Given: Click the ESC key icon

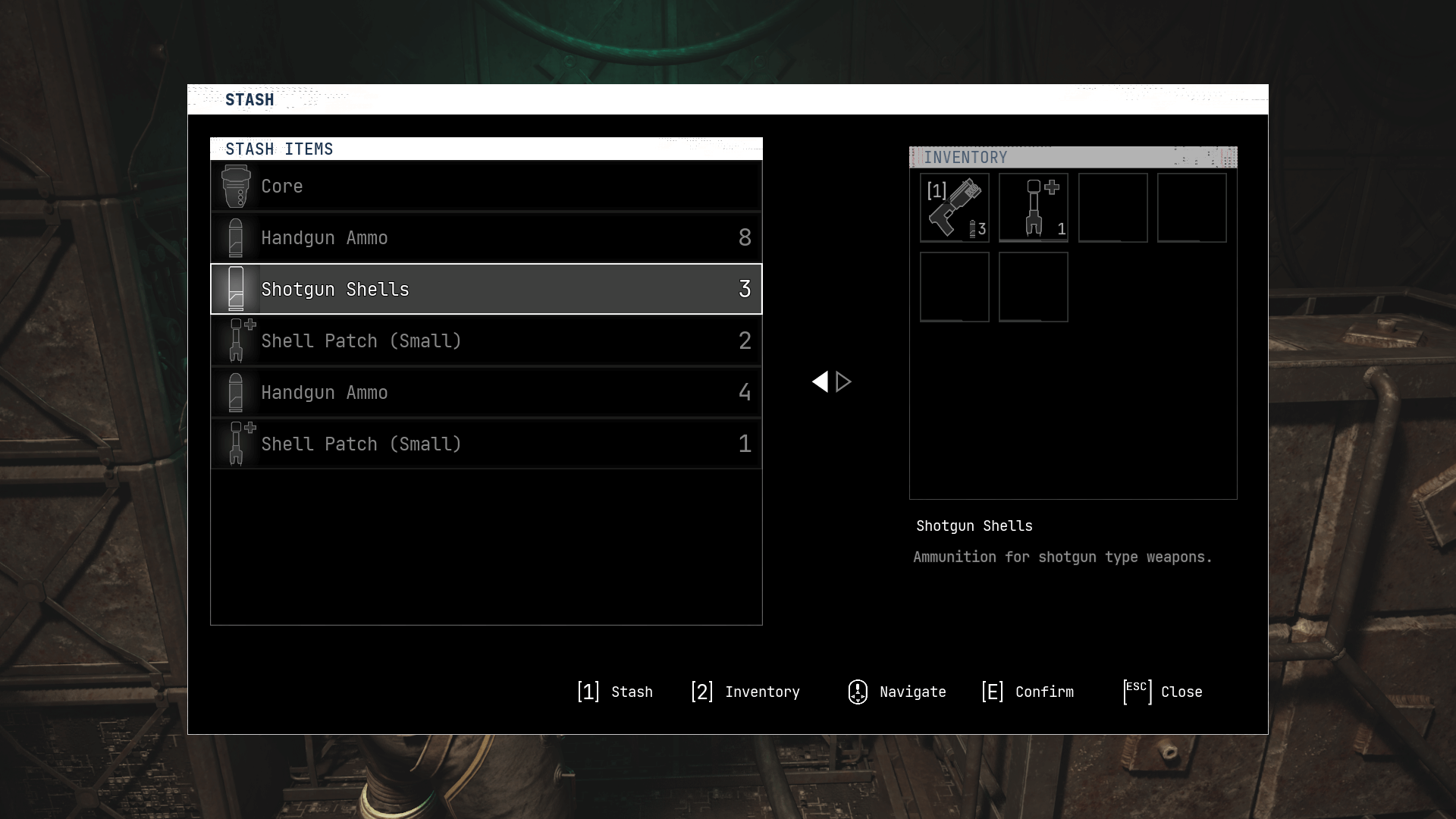Looking at the screenshot, I should point(1137,692).
